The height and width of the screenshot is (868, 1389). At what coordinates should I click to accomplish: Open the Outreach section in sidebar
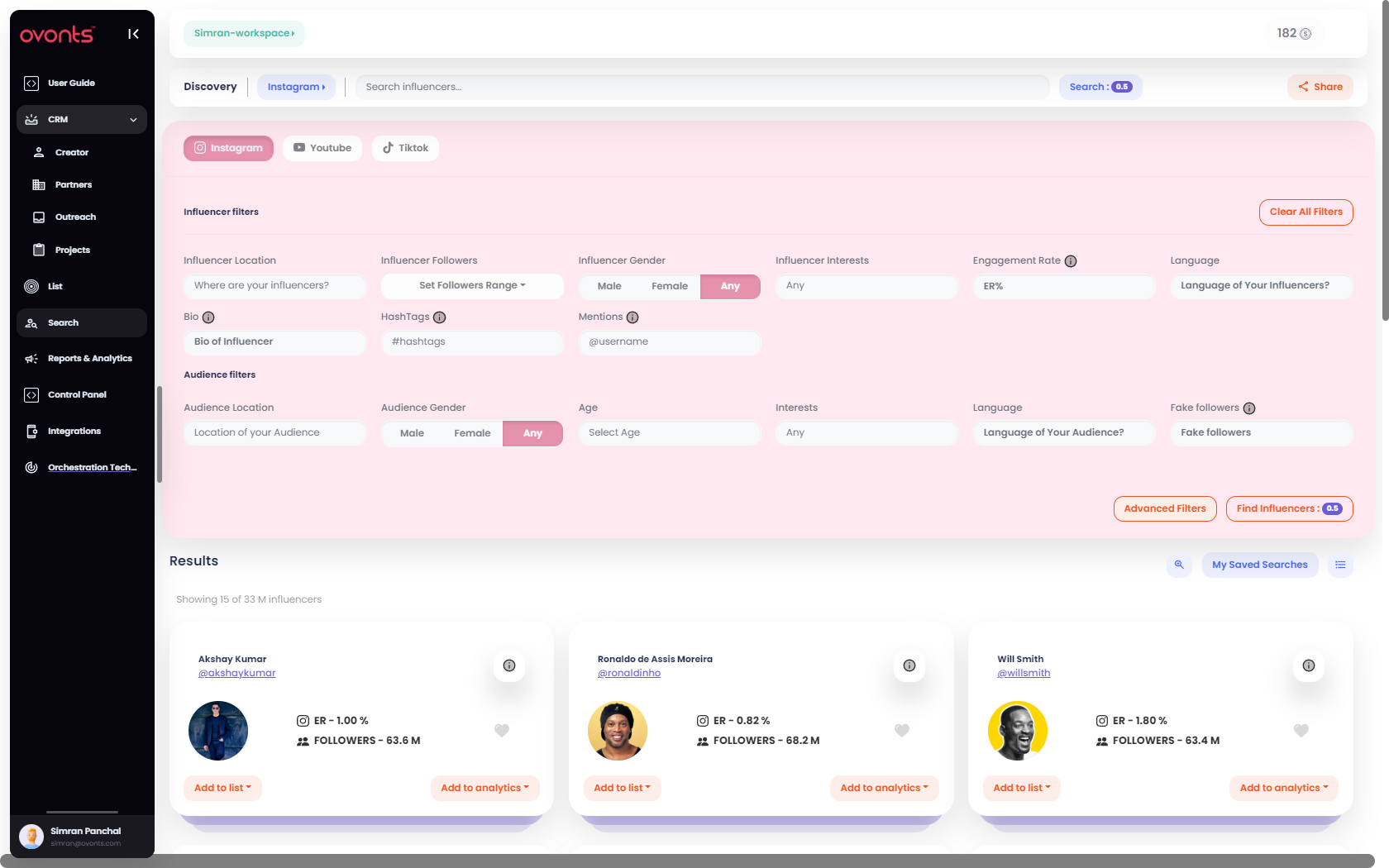click(x=75, y=217)
